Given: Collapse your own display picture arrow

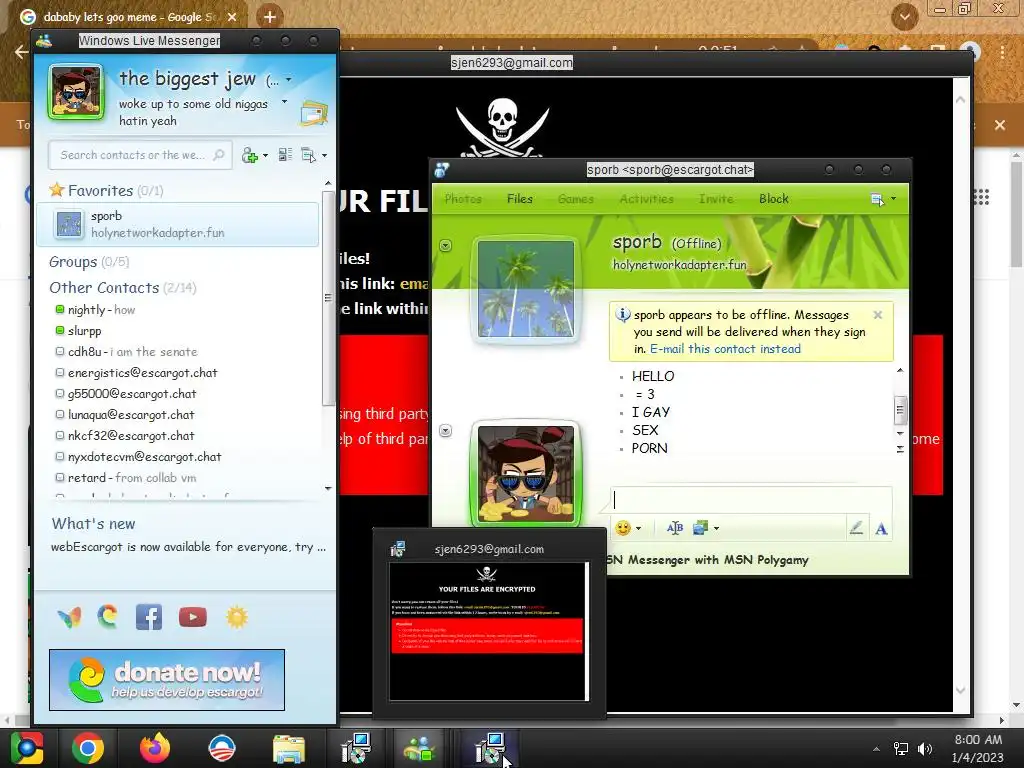Looking at the screenshot, I should pyautogui.click(x=445, y=430).
